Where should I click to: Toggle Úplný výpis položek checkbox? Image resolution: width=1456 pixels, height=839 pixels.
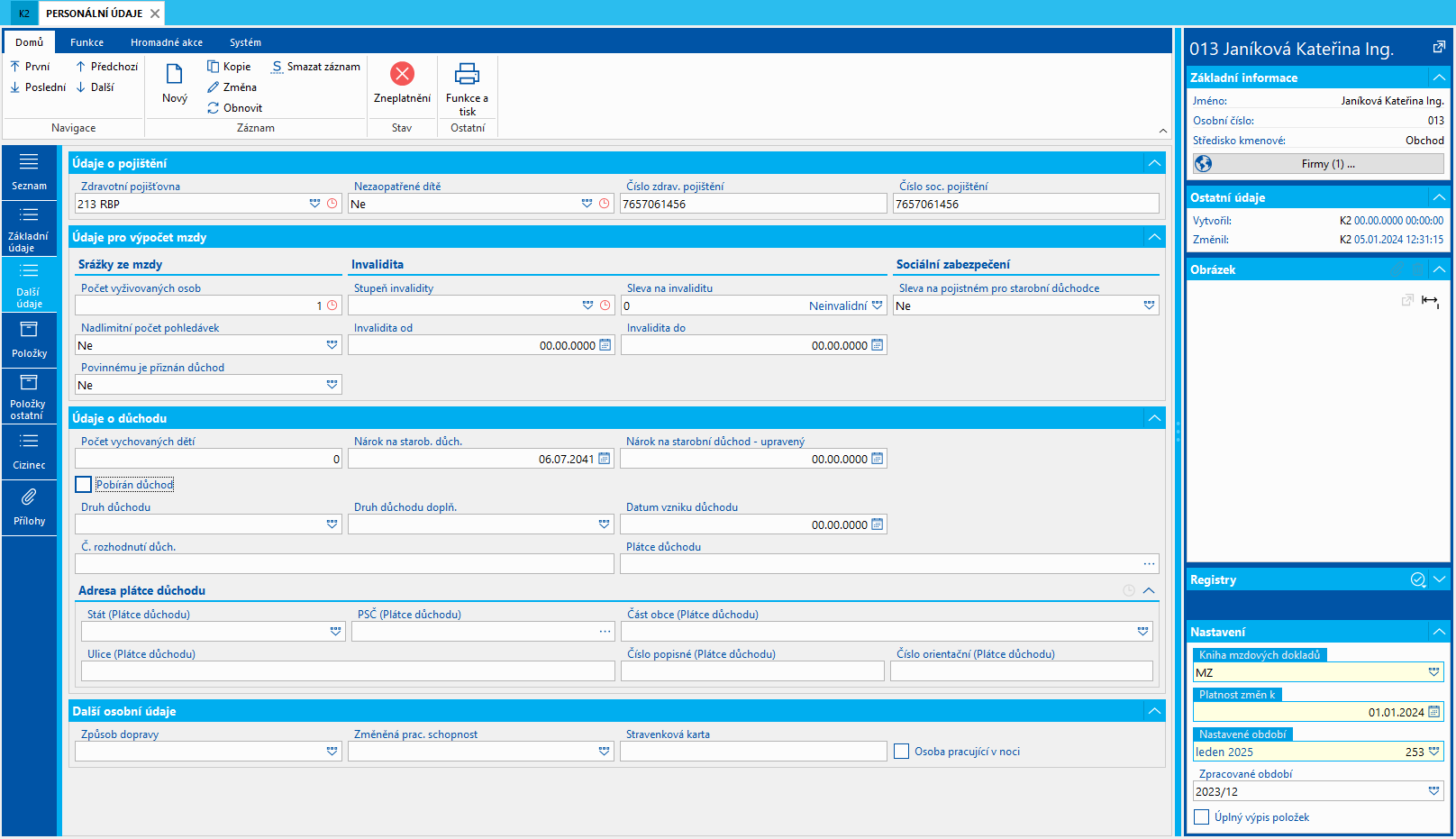(x=1201, y=817)
